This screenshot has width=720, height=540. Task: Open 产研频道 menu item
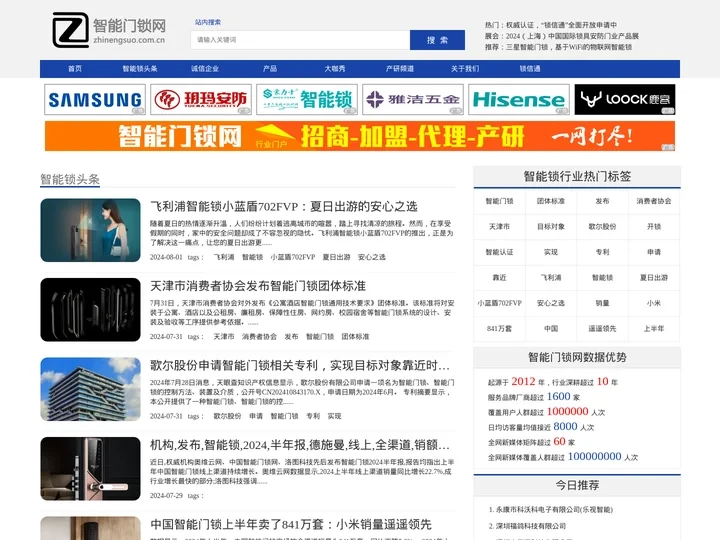(x=400, y=69)
